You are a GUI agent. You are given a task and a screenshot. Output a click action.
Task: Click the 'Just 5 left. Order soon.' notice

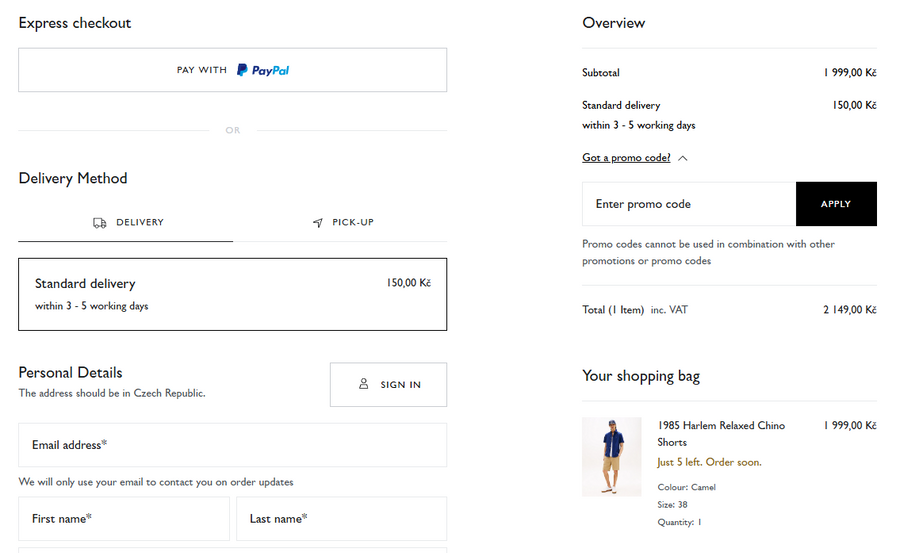click(x=709, y=462)
